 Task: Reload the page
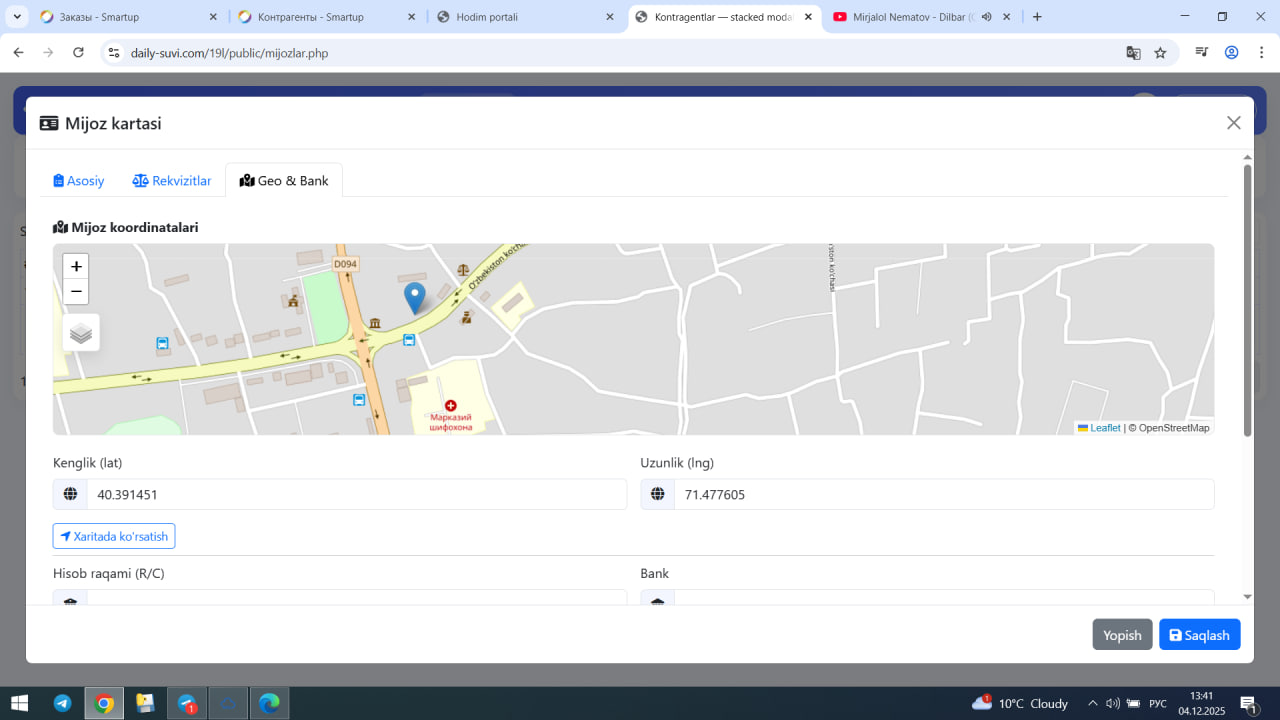tap(79, 53)
